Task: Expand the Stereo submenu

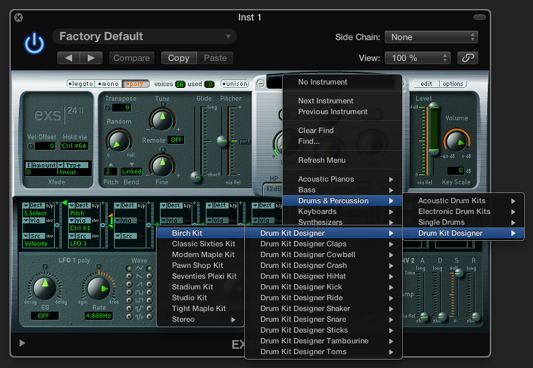Action: [201, 319]
